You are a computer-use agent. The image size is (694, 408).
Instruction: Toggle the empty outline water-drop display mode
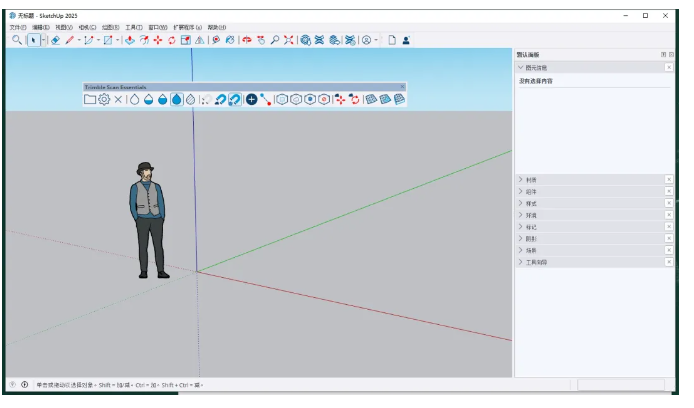[x=134, y=100]
